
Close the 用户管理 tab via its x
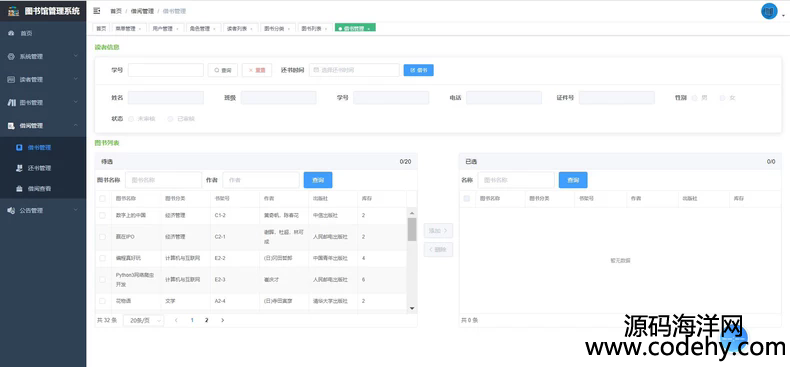(177, 29)
